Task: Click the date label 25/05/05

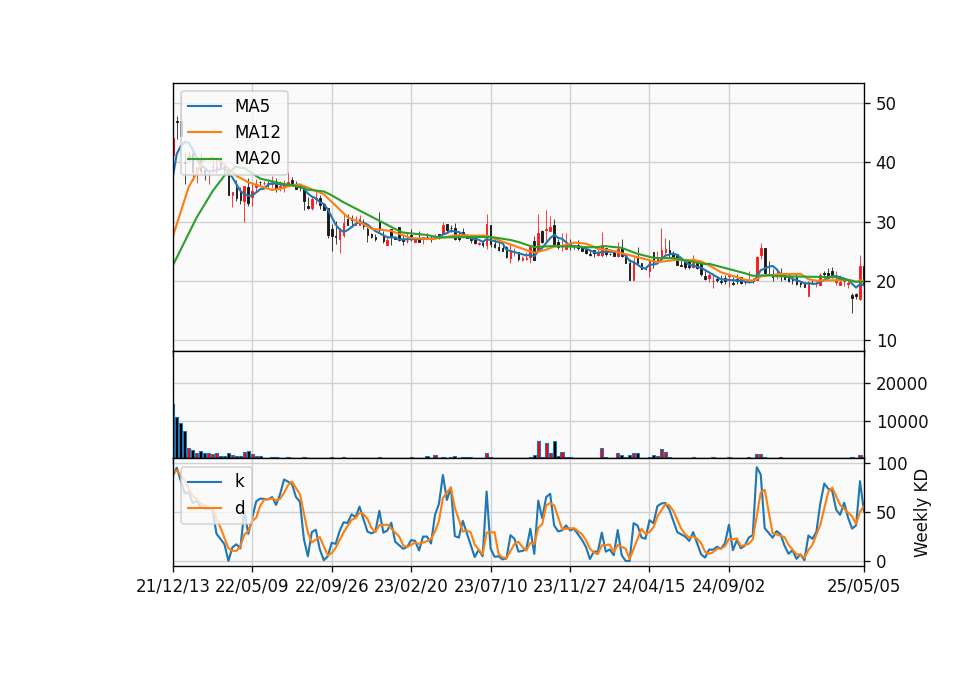Action: 864,586
